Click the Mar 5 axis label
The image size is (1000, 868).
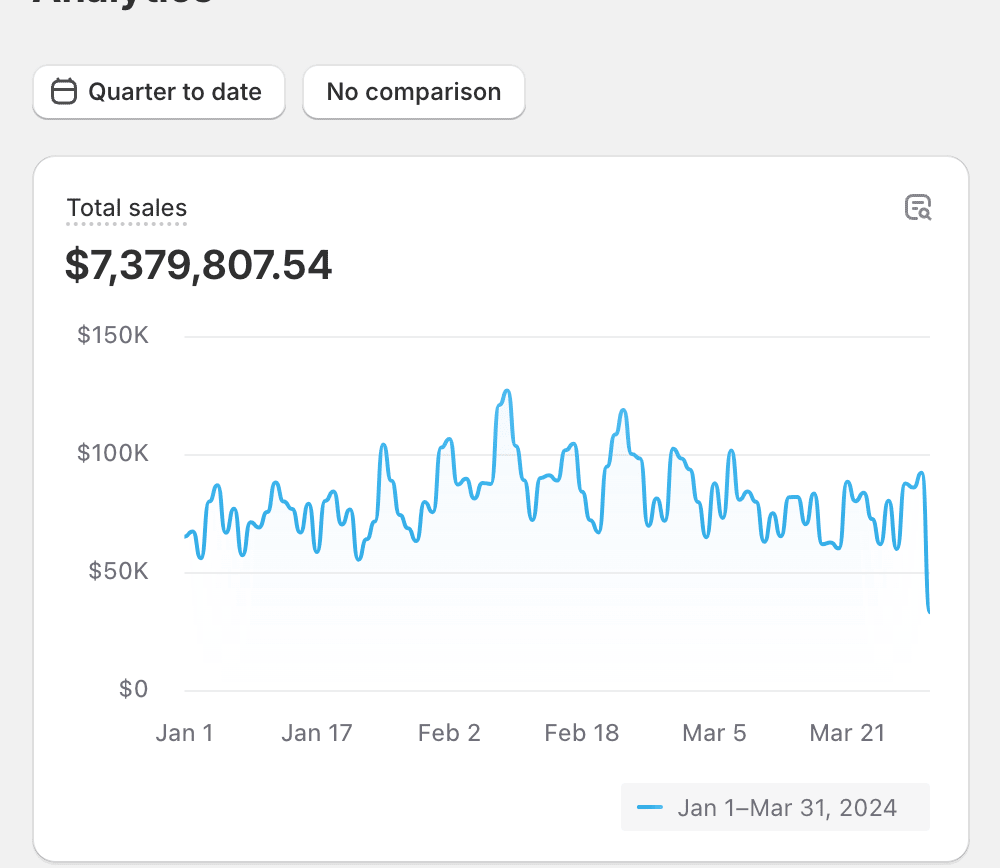coord(714,733)
